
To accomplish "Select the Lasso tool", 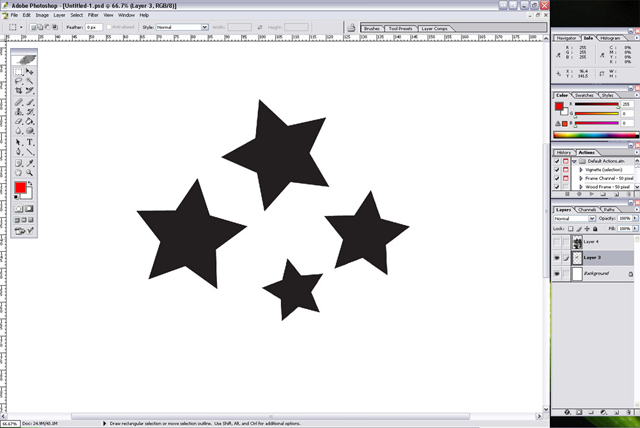I will pos(18,81).
